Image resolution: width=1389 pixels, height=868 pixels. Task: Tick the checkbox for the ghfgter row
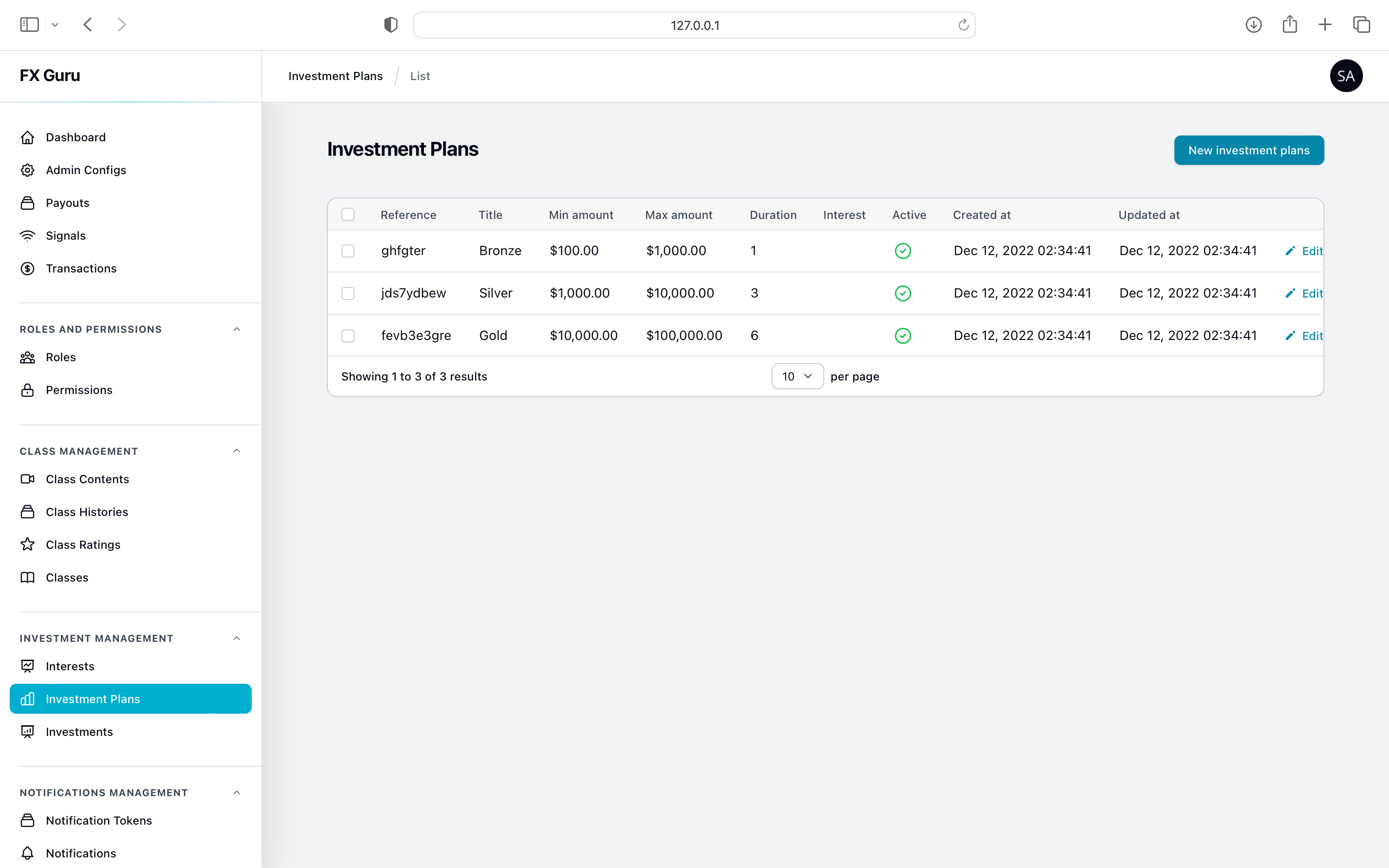click(x=348, y=251)
